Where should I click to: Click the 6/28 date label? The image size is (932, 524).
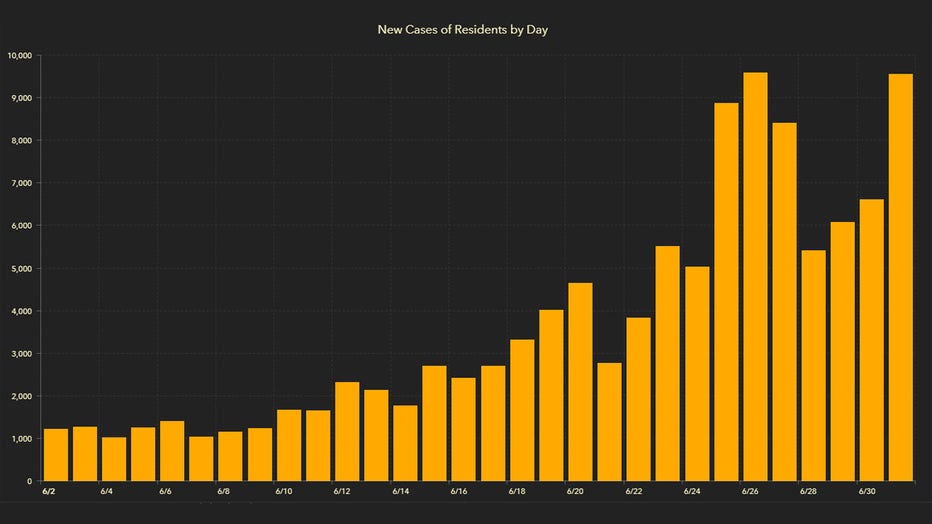pyautogui.click(x=808, y=491)
